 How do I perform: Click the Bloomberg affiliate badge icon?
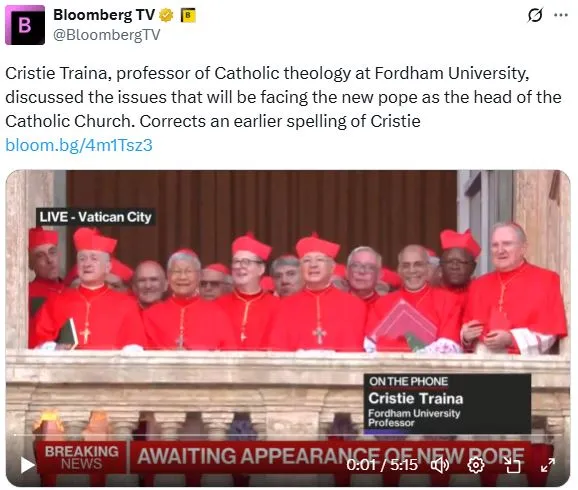(188, 15)
